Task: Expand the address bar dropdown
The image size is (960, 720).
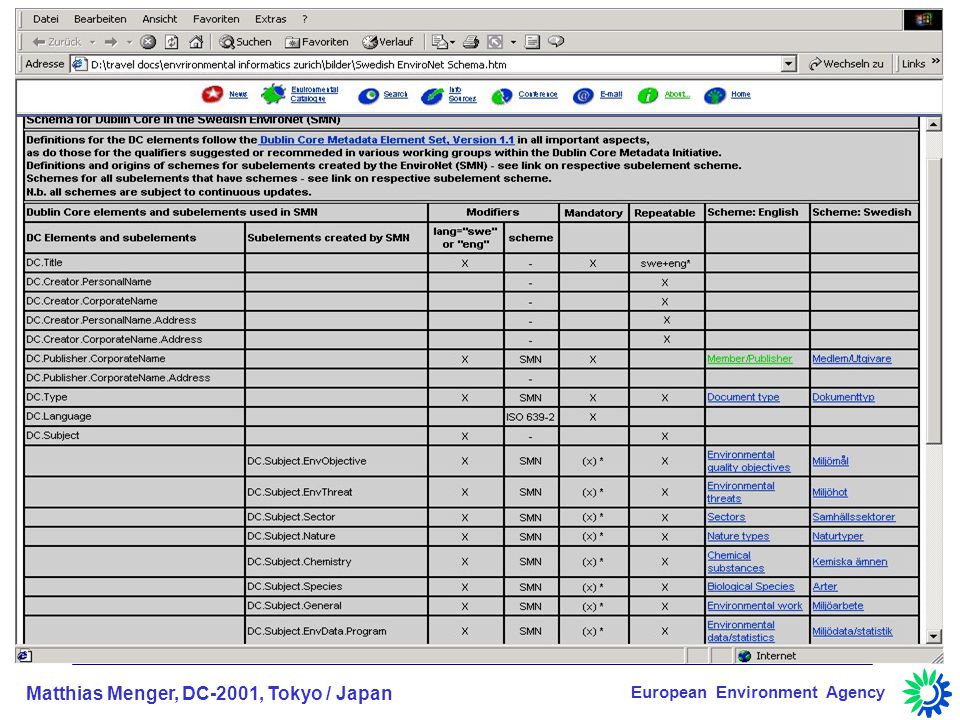Action: (789, 64)
